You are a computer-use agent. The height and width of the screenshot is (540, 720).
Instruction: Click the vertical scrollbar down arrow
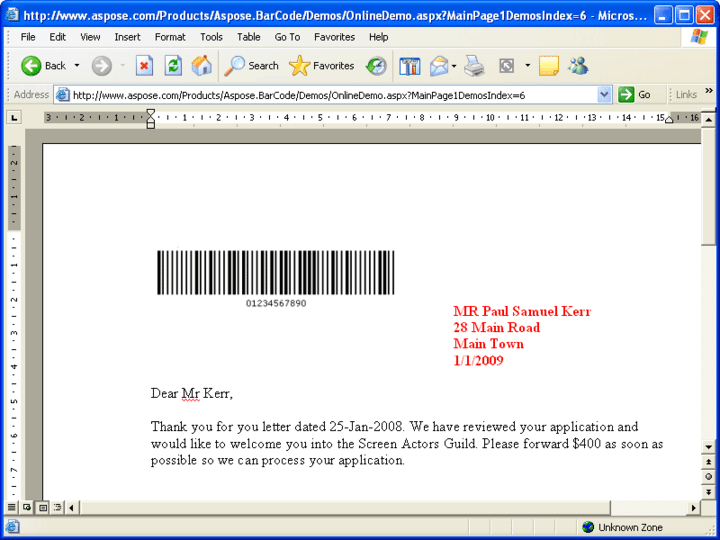[709, 447]
